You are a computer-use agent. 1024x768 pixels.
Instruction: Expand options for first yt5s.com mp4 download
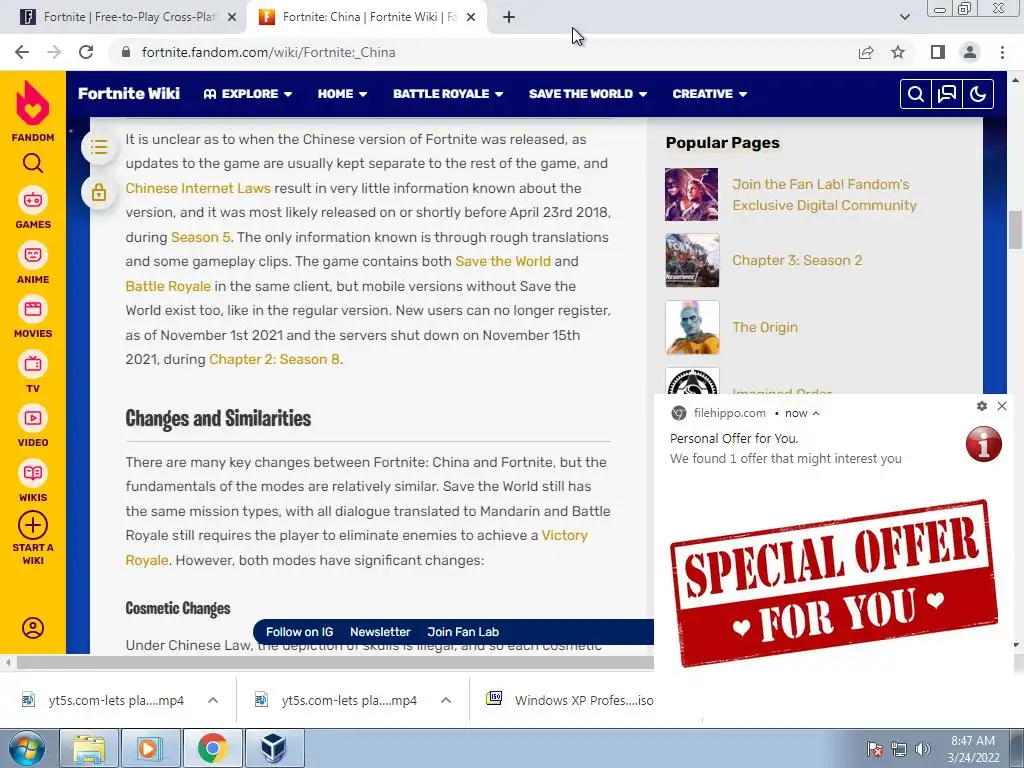click(x=213, y=700)
